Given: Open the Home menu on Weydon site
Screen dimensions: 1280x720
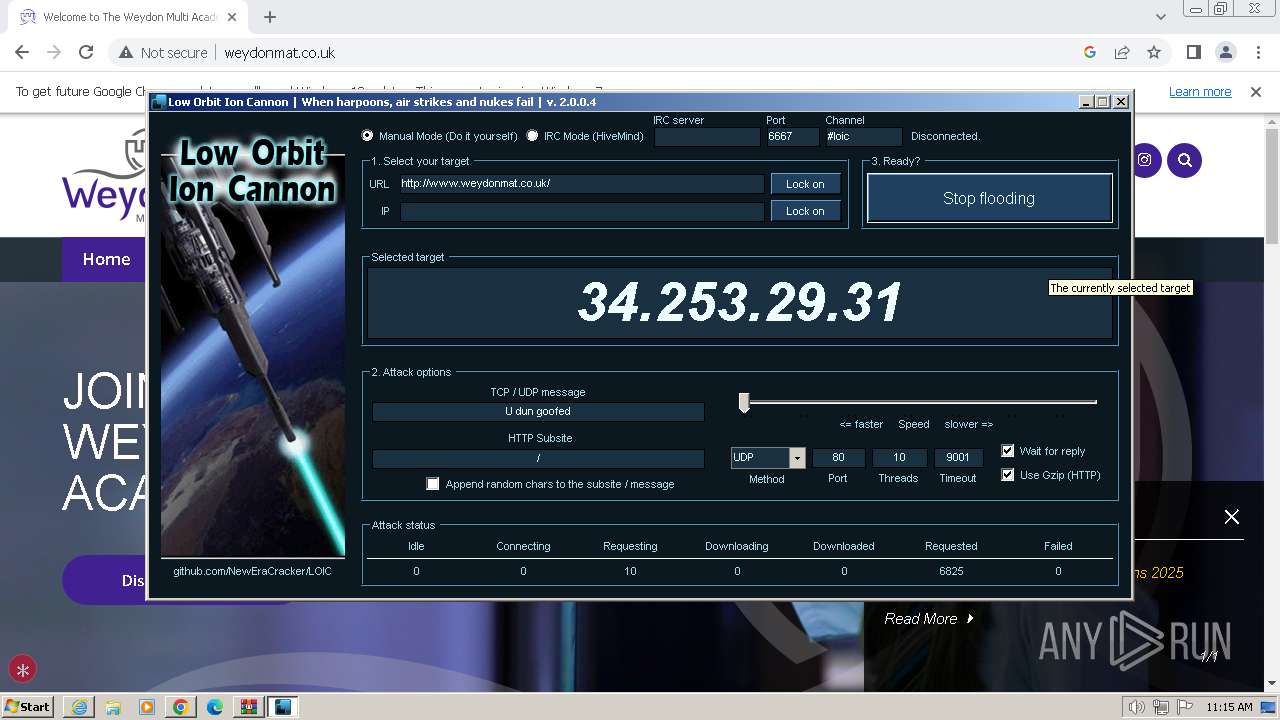Looking at the screenshot, I should (106, 259).
